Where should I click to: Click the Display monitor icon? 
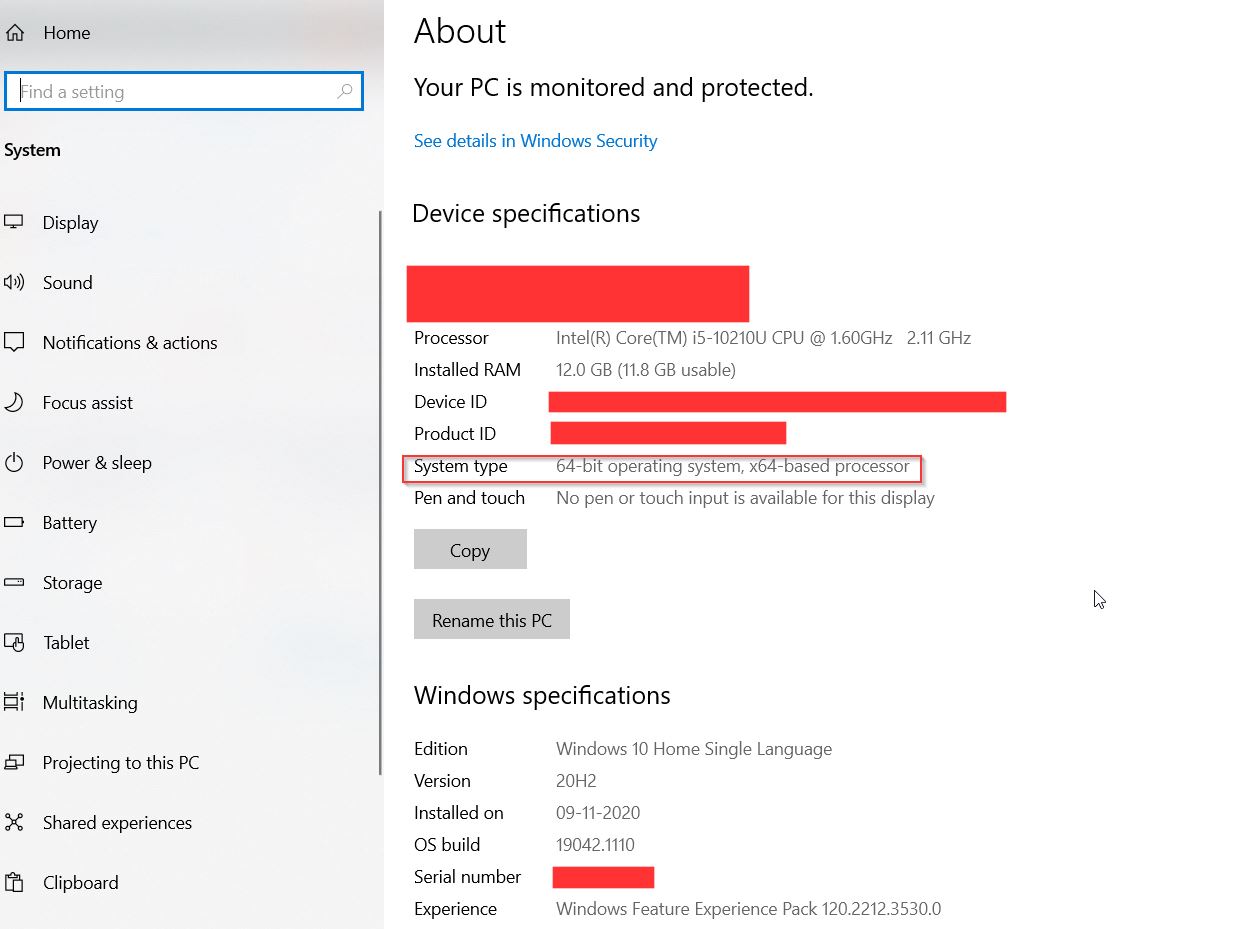tap(14, 223)
